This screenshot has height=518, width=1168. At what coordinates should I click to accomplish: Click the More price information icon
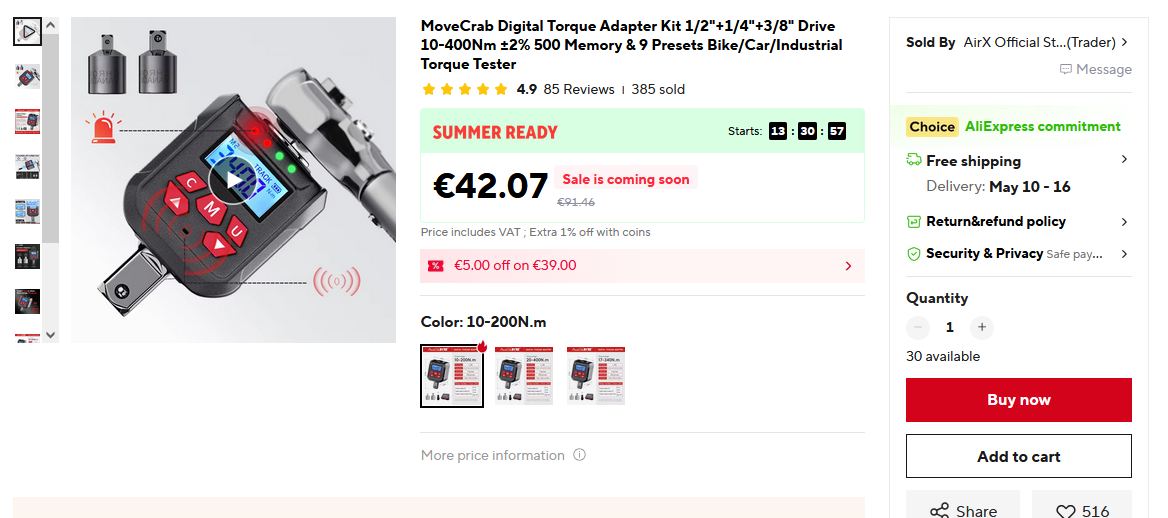[x=580, y=455]
